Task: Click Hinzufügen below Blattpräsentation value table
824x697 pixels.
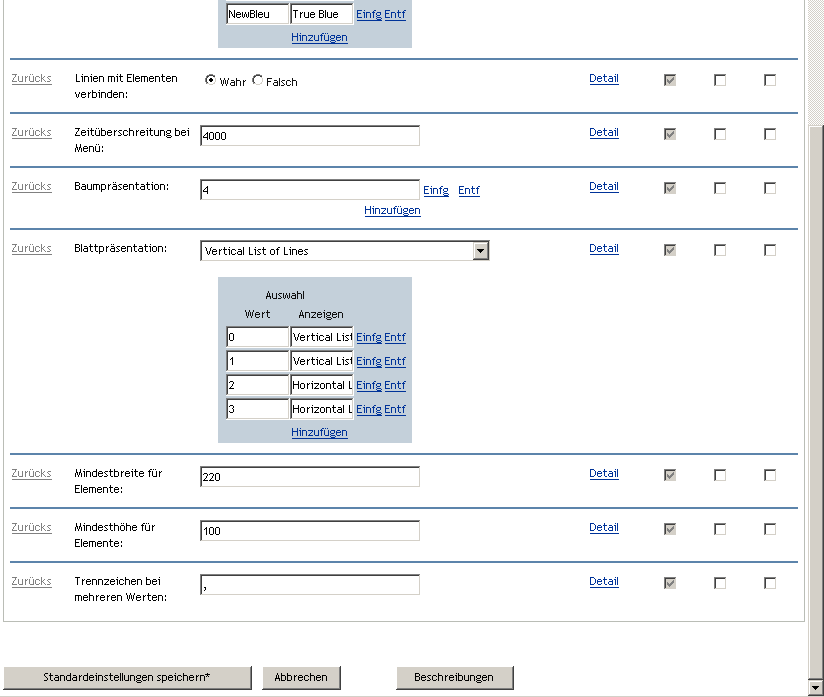Action: 319,432
